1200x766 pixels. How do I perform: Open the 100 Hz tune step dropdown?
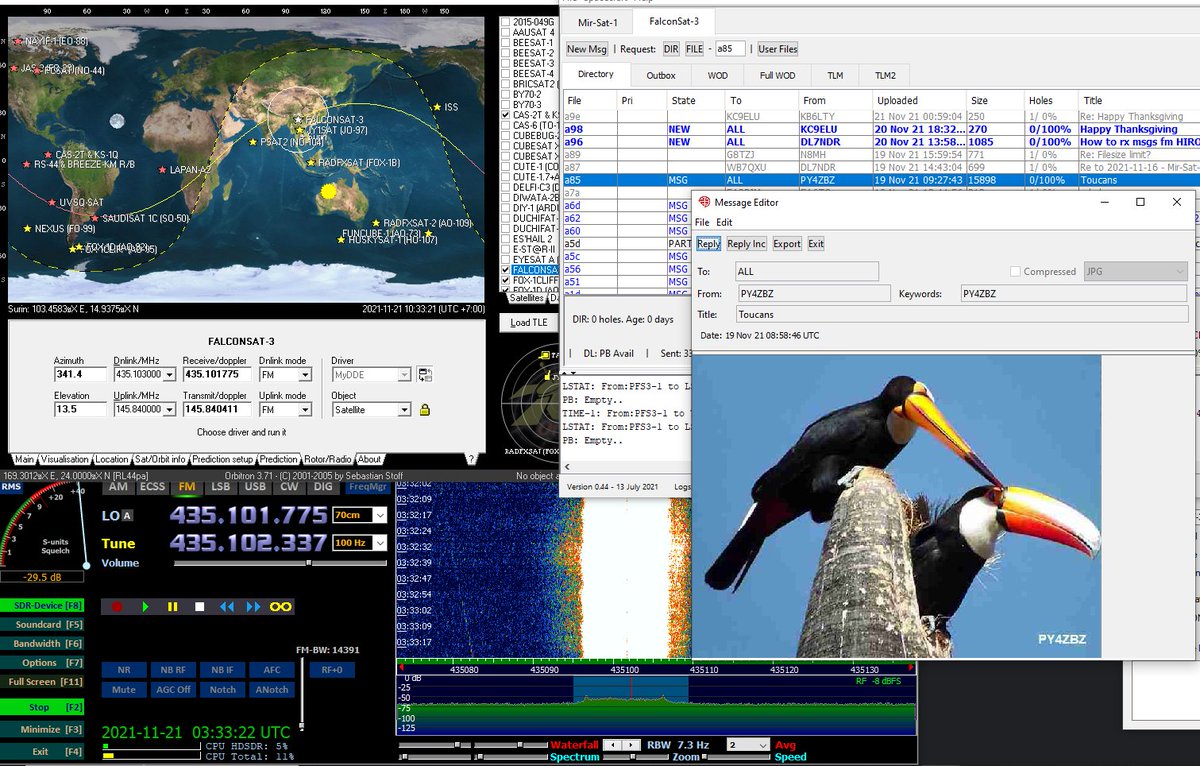[379, 543]
